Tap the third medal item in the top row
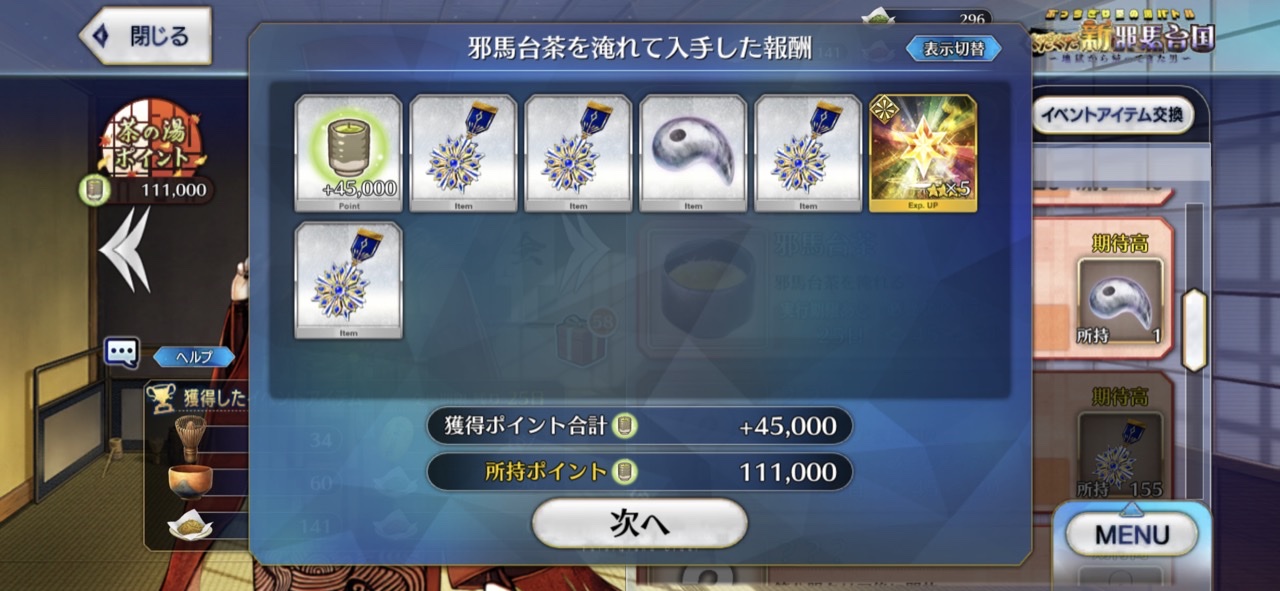This screenshot has height=591, width=1280. point(808,153)
